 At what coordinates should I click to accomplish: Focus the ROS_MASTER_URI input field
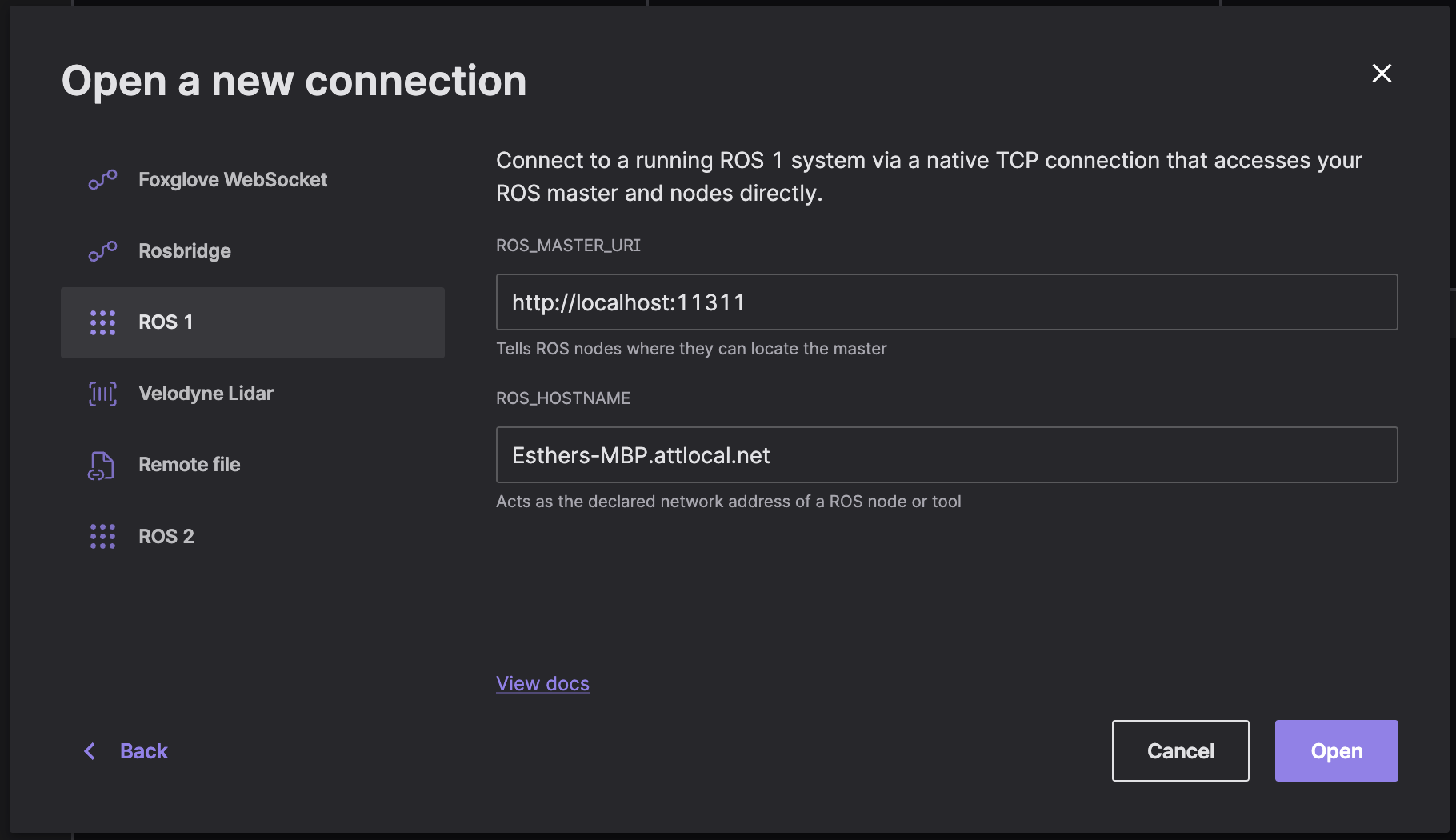946,302
